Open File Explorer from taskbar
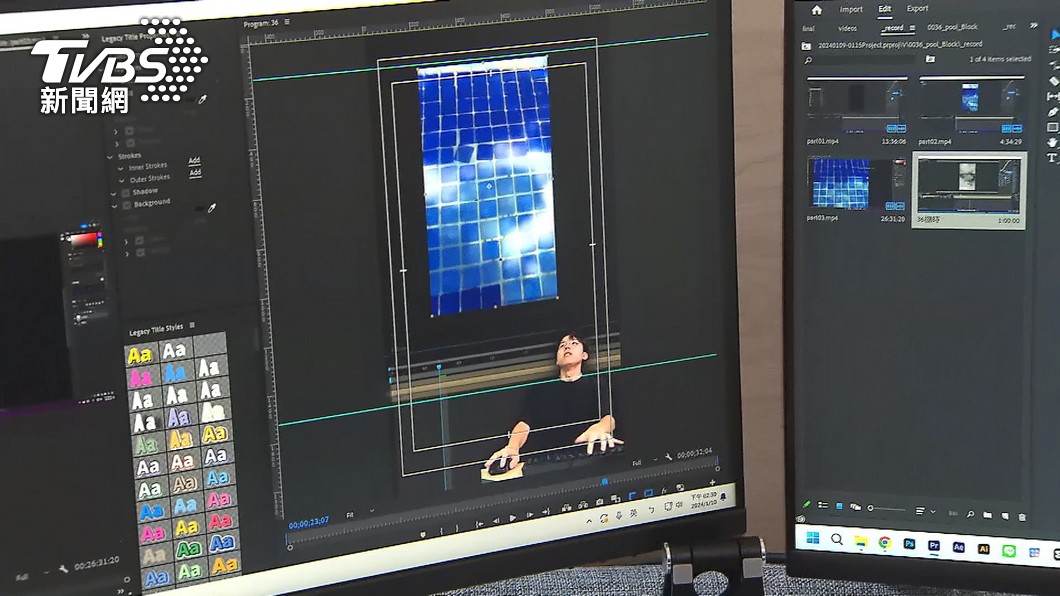The image size is (1060, 596). tap(861, 541)
